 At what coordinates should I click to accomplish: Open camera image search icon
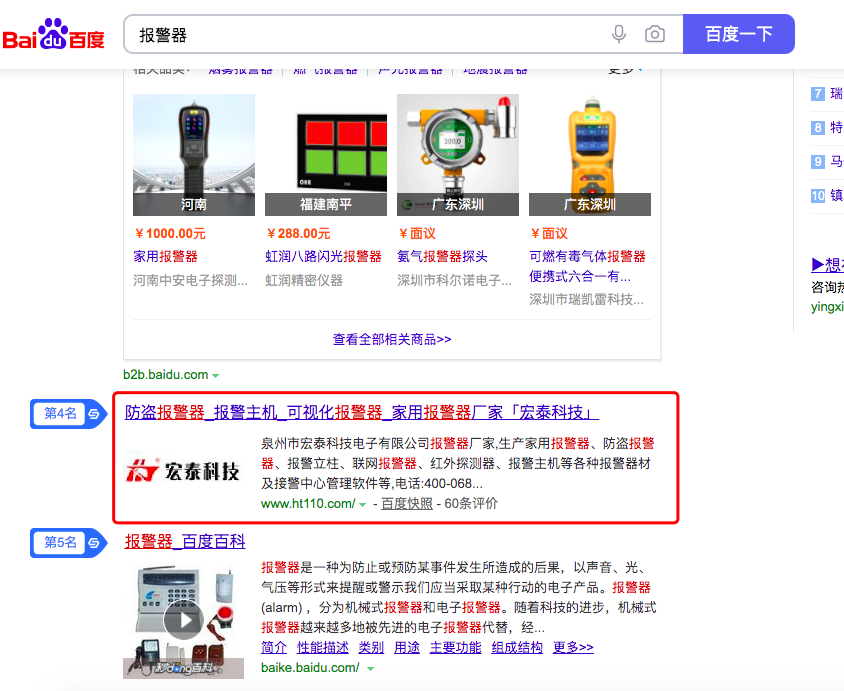(655, 34)
